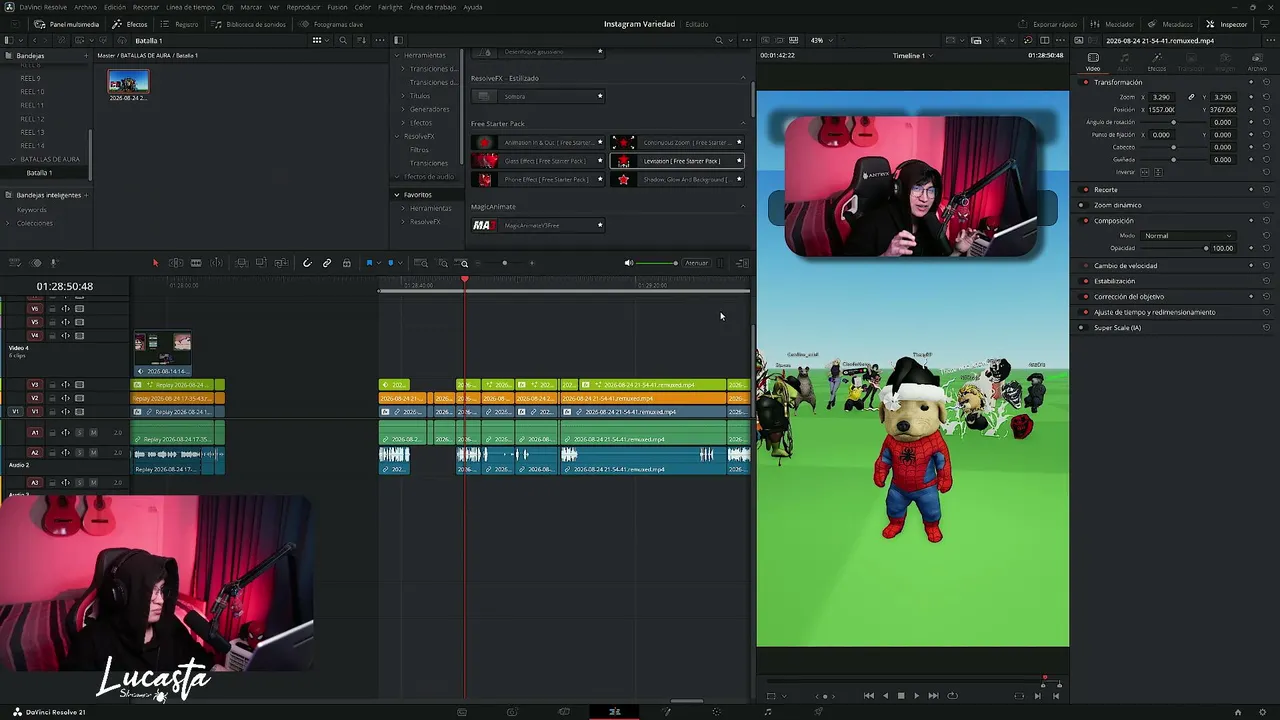
Task: Open the Edit page icon in bottom bar
Action: point(615,712)
